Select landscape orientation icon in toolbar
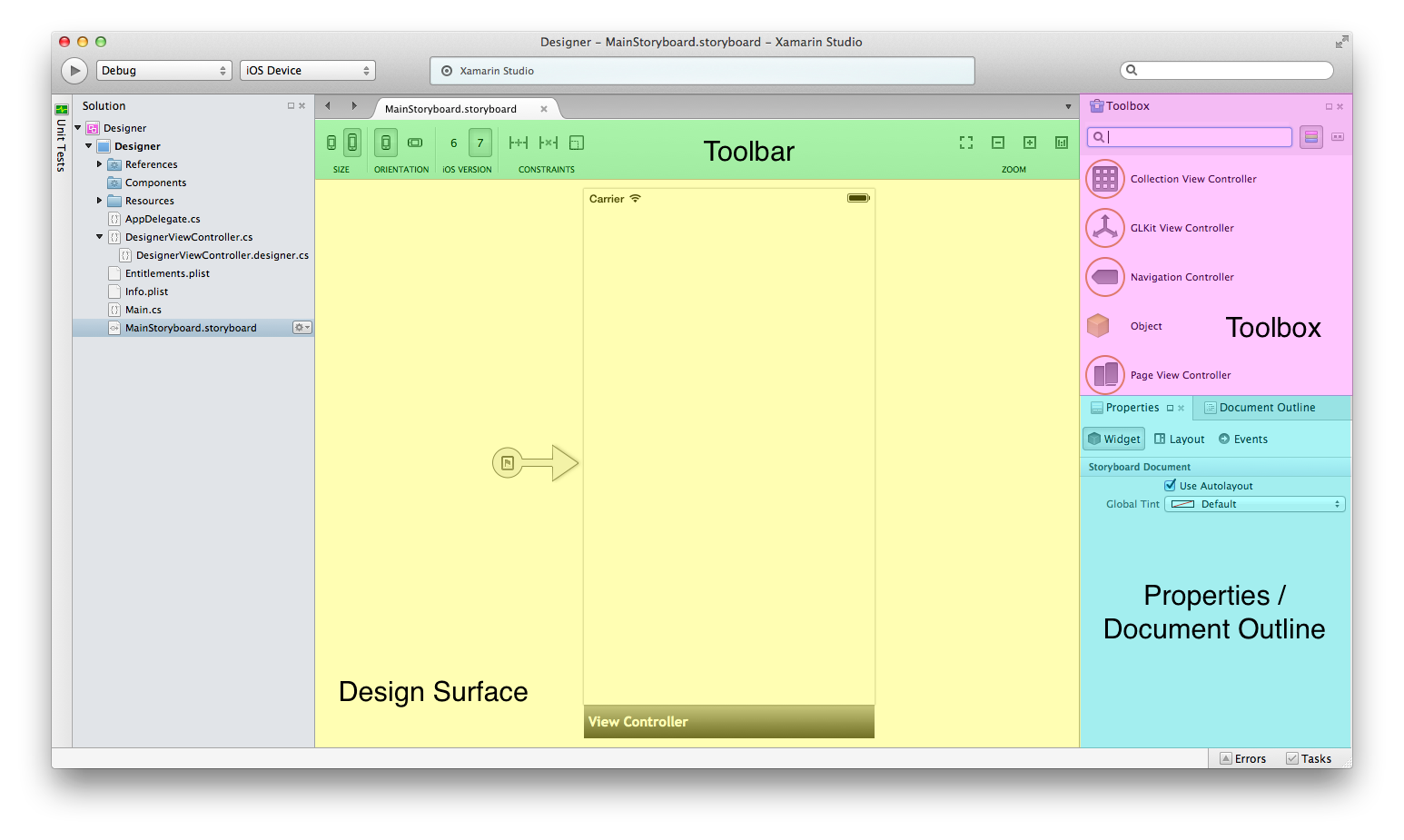1404x840 pixels. point(415,143)
